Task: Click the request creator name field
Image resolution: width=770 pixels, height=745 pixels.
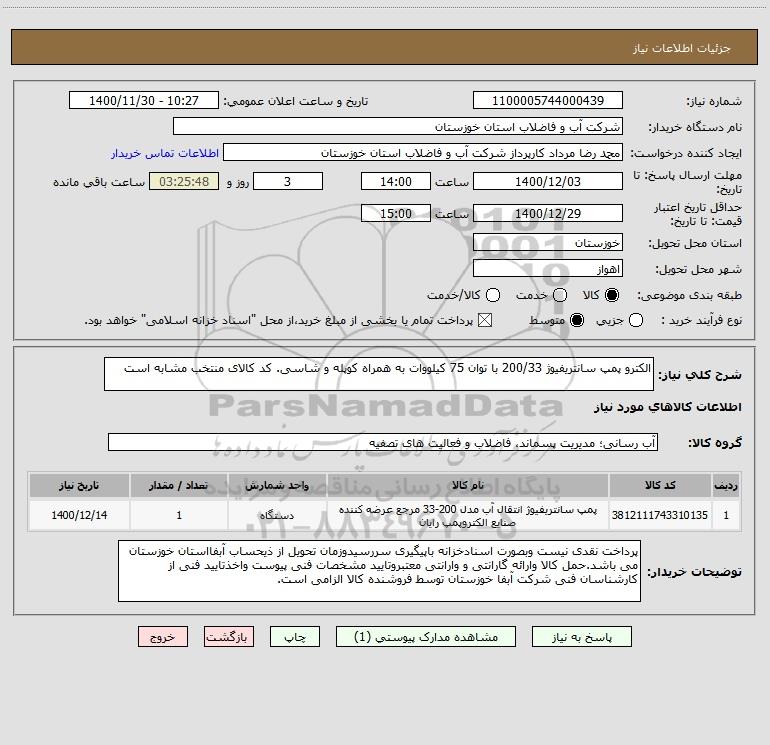Action: (423, 152)
